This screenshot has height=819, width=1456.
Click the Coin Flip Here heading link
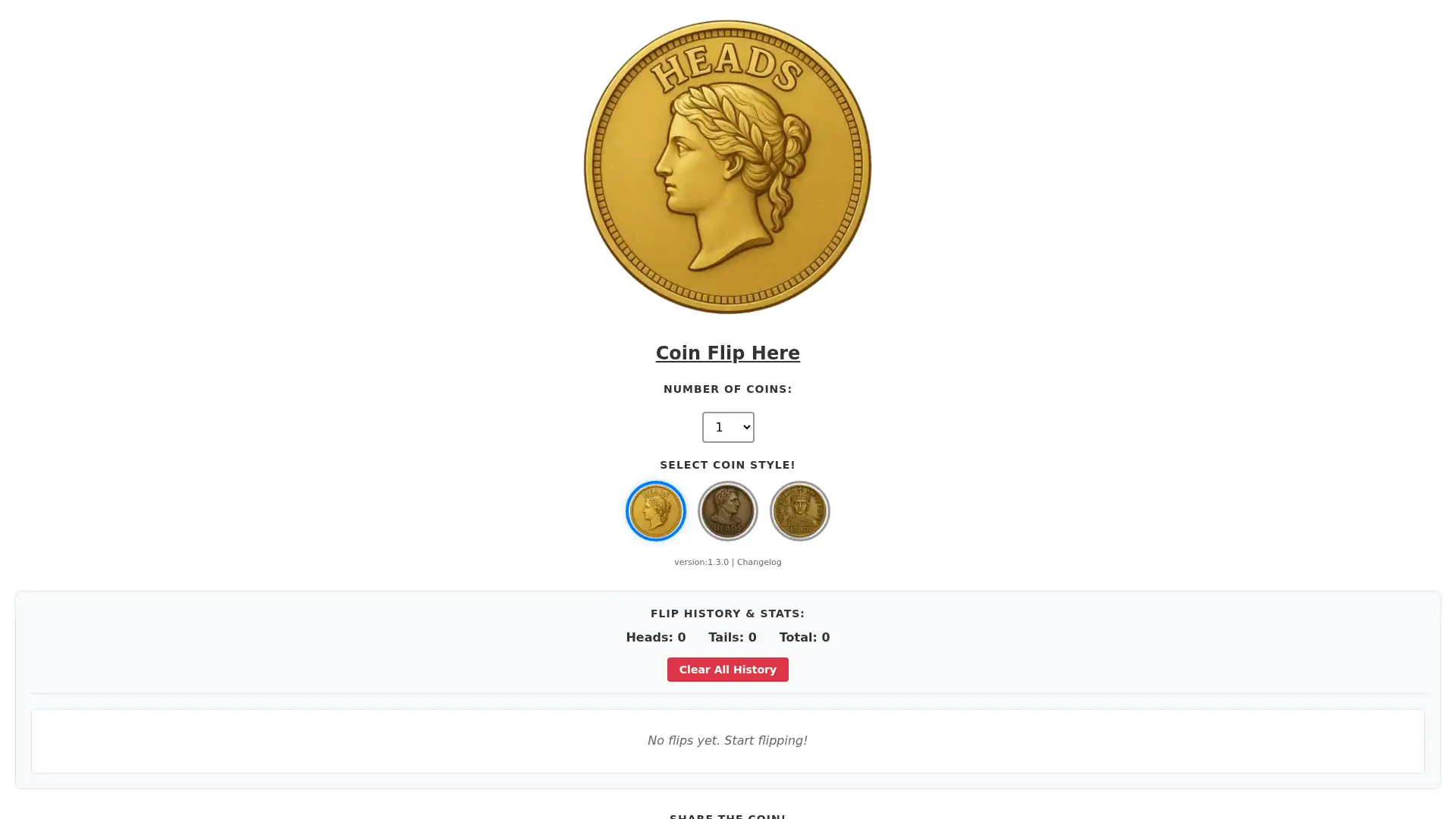pos(727,353)
